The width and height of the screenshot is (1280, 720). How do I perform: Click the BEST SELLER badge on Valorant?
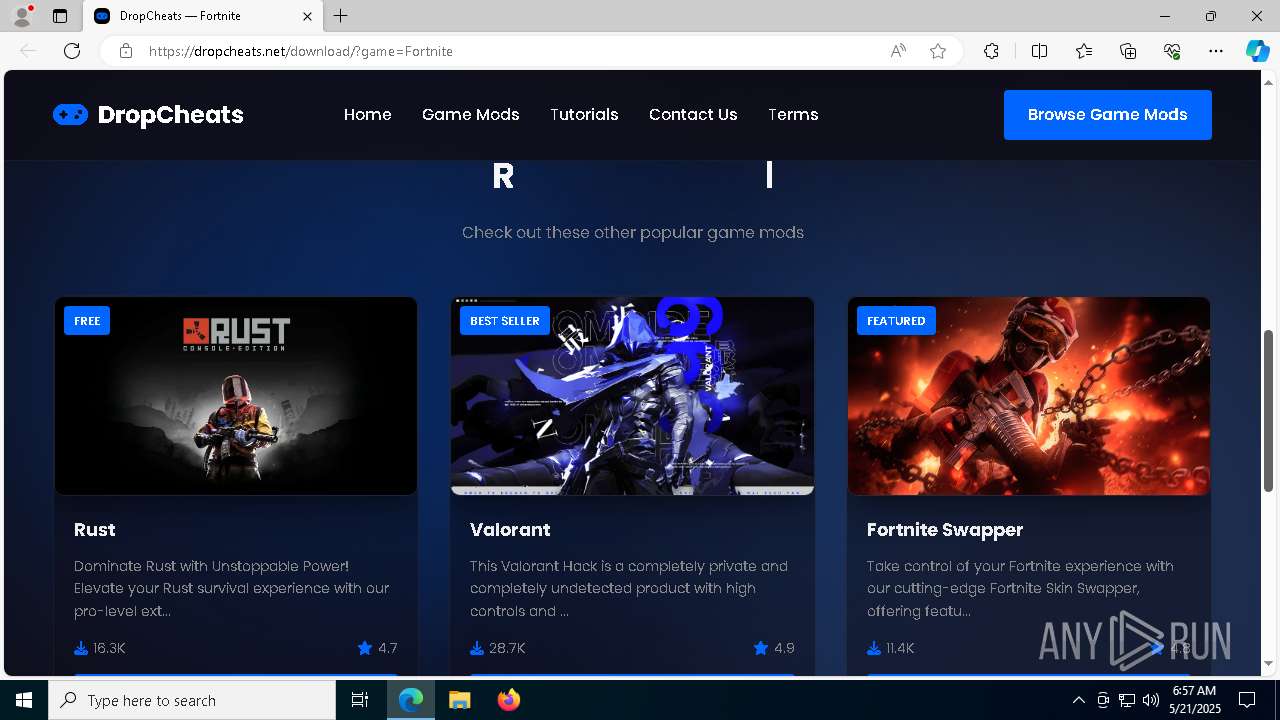[505, 320]
